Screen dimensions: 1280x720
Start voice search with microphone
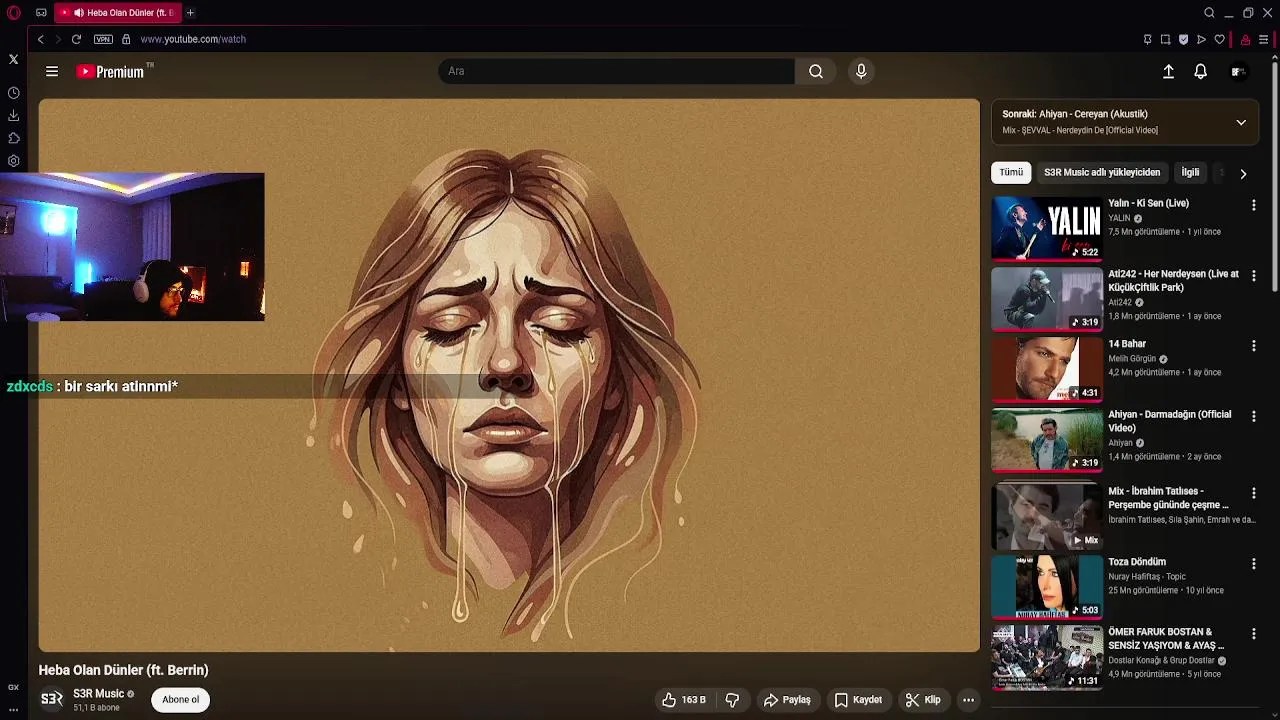[x=861, y=71]
